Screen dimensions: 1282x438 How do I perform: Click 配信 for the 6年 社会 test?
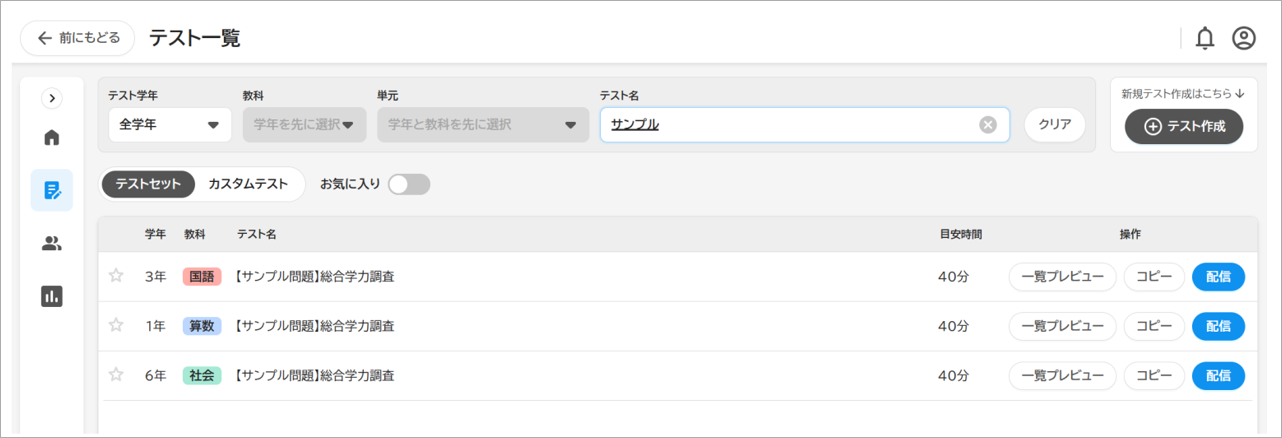pos(1218,376)
